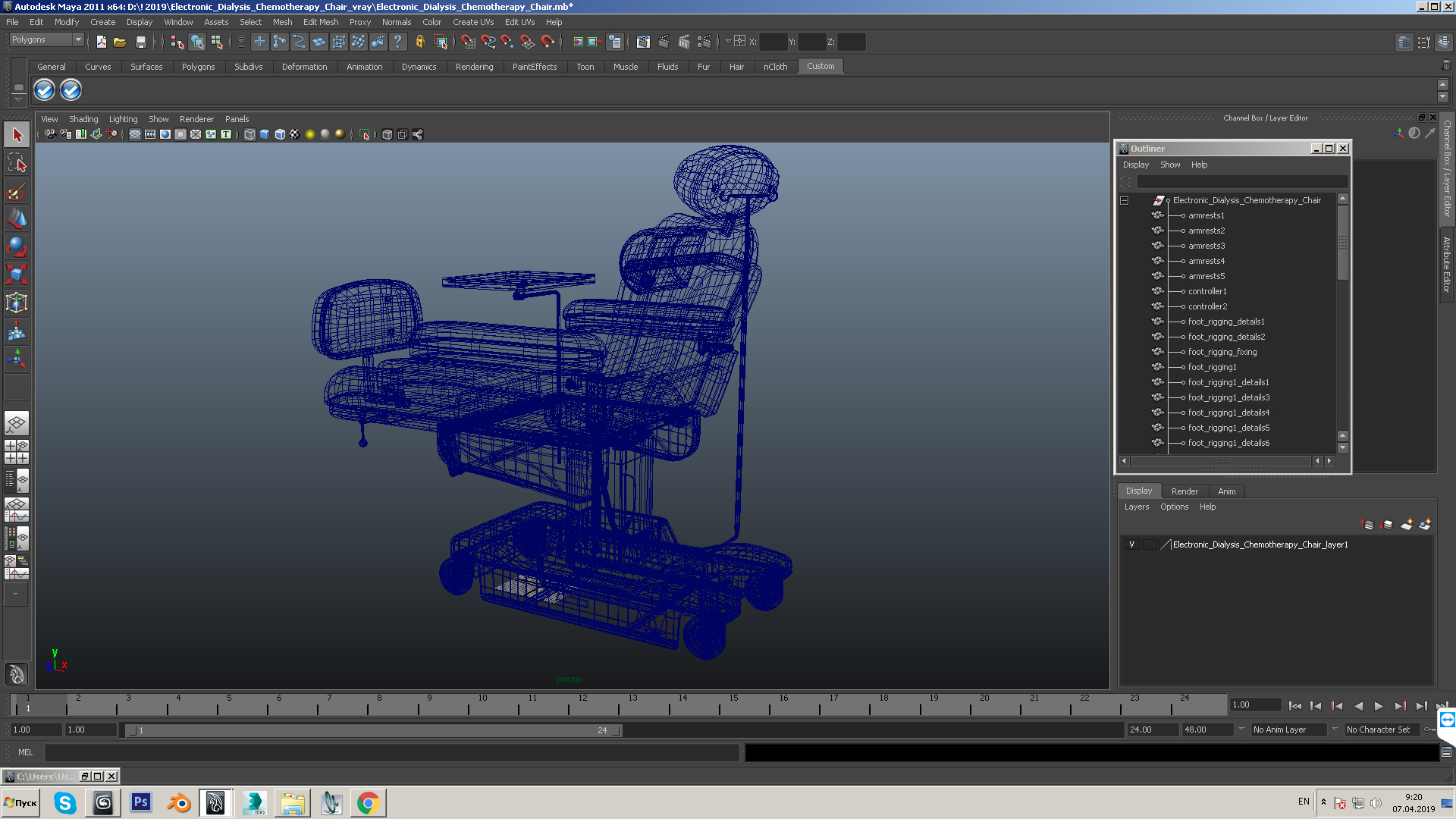Image resolution: width=1456 pixels, height=819 pixels.
Task: Select controller1 in the Outliner
Action: pyautogui.click(x=1207, y=291)
